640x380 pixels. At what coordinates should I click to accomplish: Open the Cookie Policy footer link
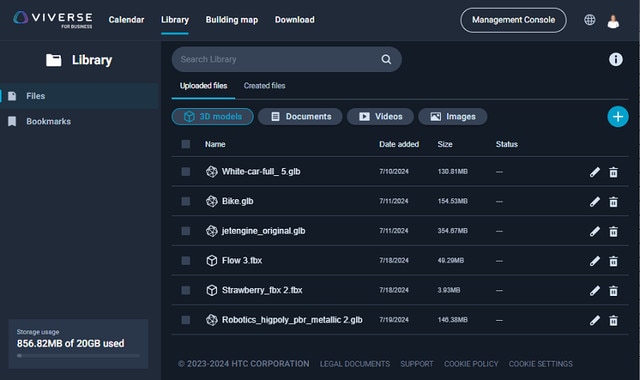tap(471, 364)
